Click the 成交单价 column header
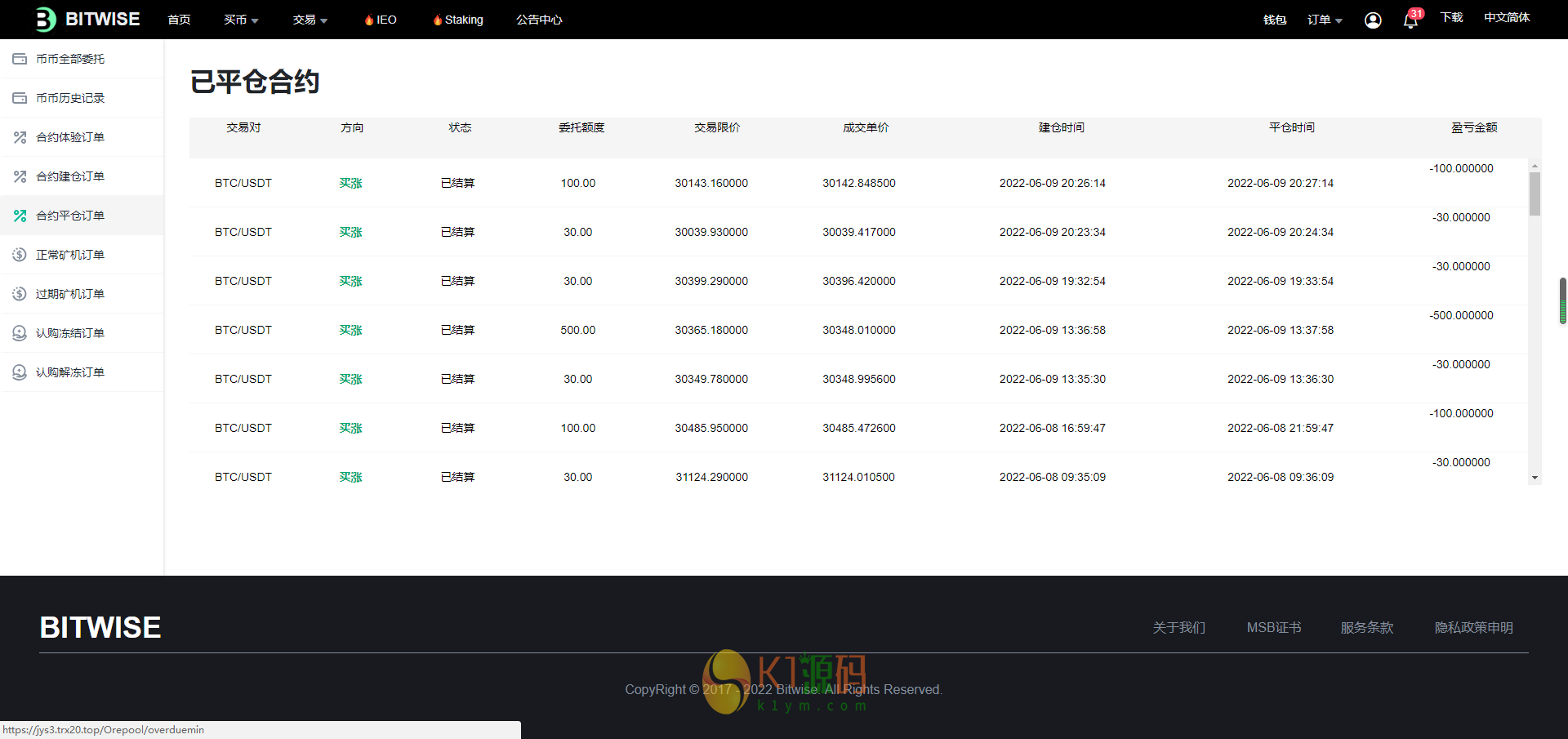Viewport: 1568px width, 739px height. (x=866, y=127)
